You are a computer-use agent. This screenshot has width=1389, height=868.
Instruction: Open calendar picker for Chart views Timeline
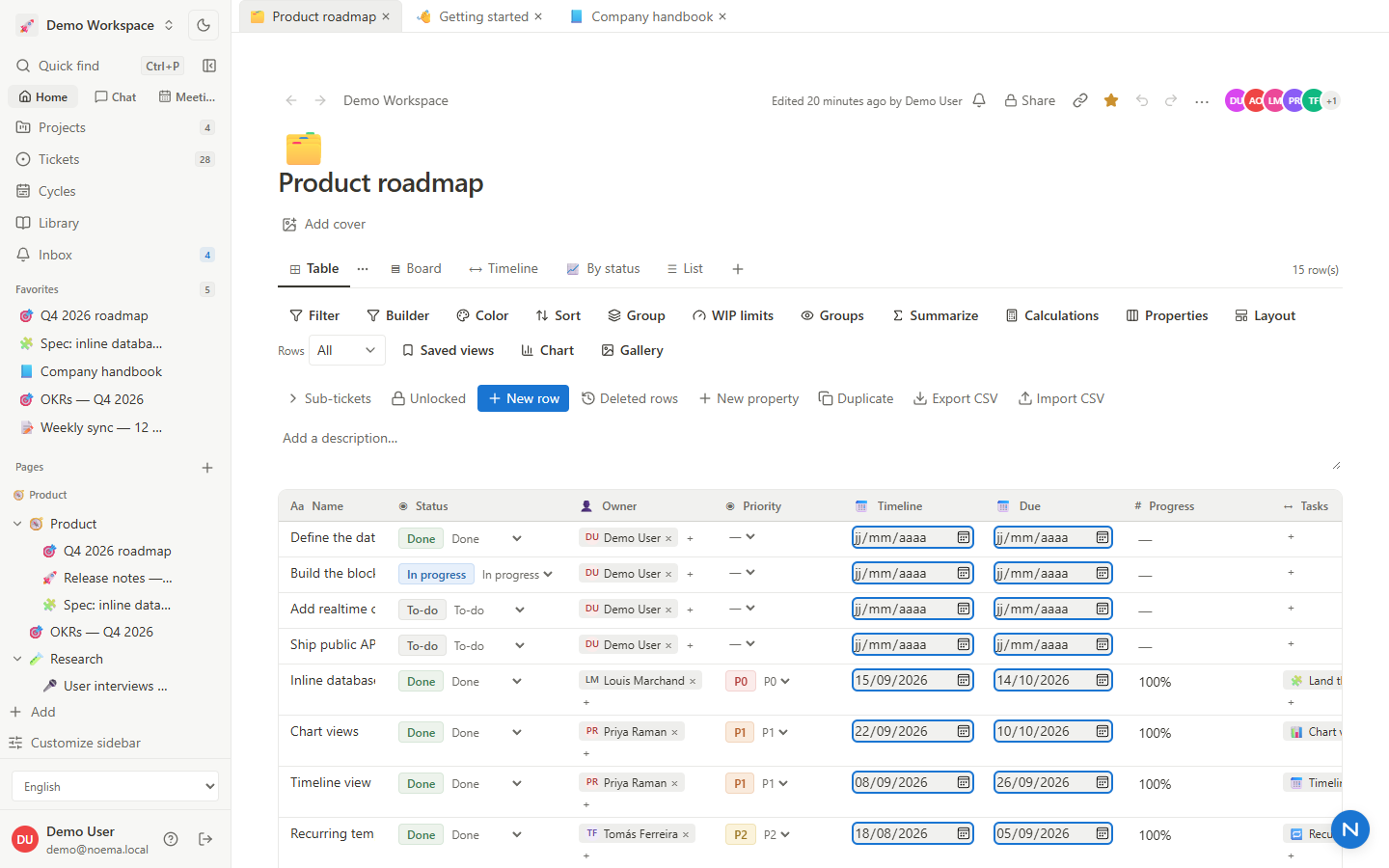tap(964, 731)
